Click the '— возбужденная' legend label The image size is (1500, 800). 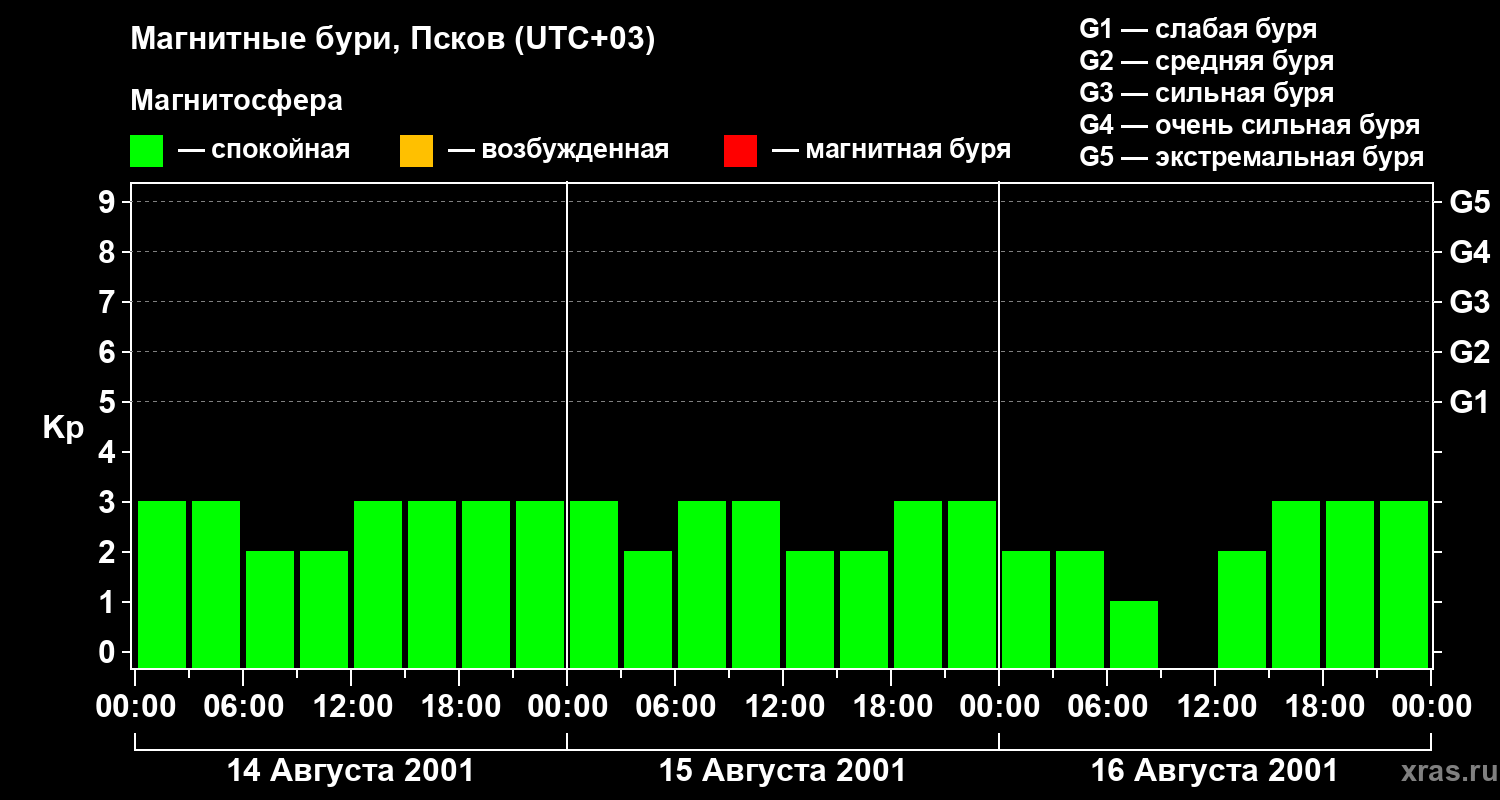pos(558,150)
